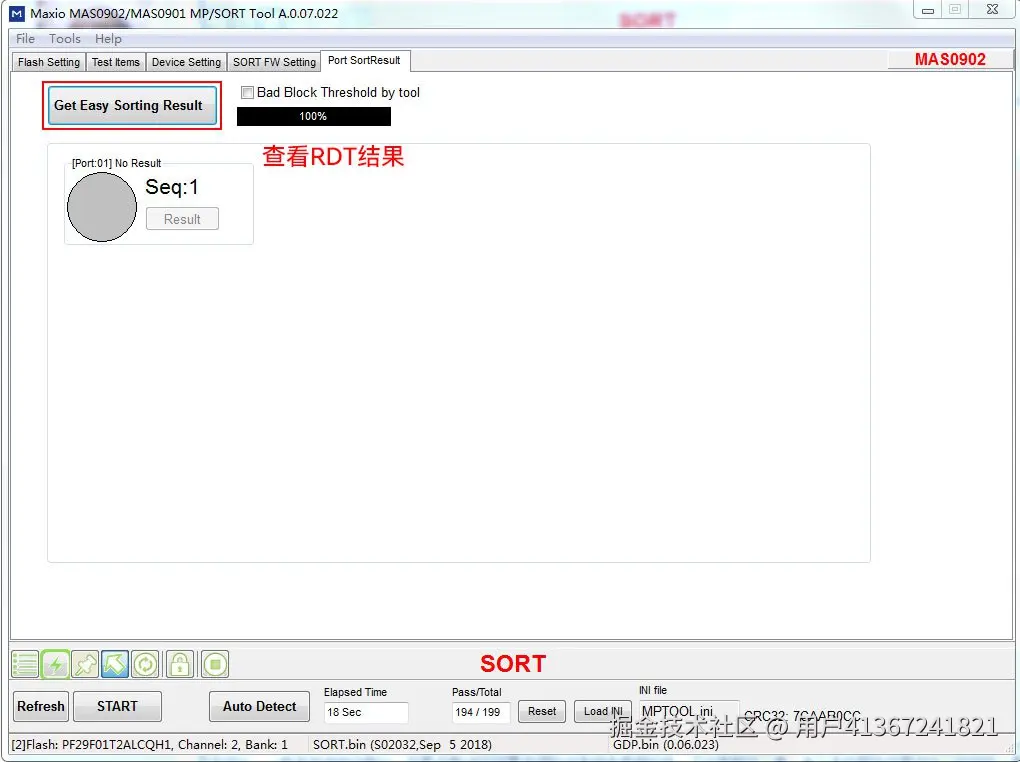Click the padlock toolbar icon
Screen dimensions: 1020x762
tap(180, 664)
